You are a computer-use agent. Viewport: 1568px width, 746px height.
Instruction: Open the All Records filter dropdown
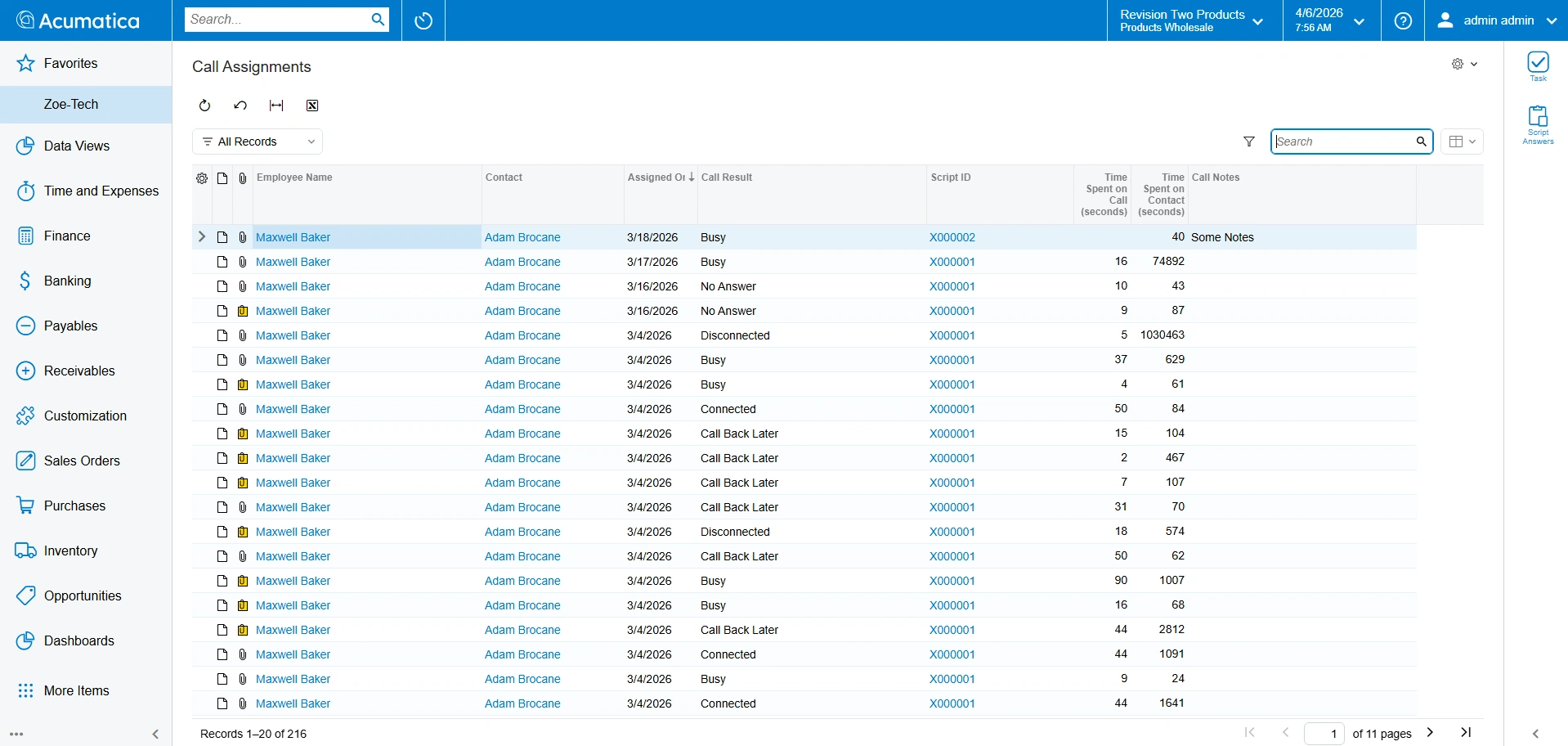click(x=258, y=142)
